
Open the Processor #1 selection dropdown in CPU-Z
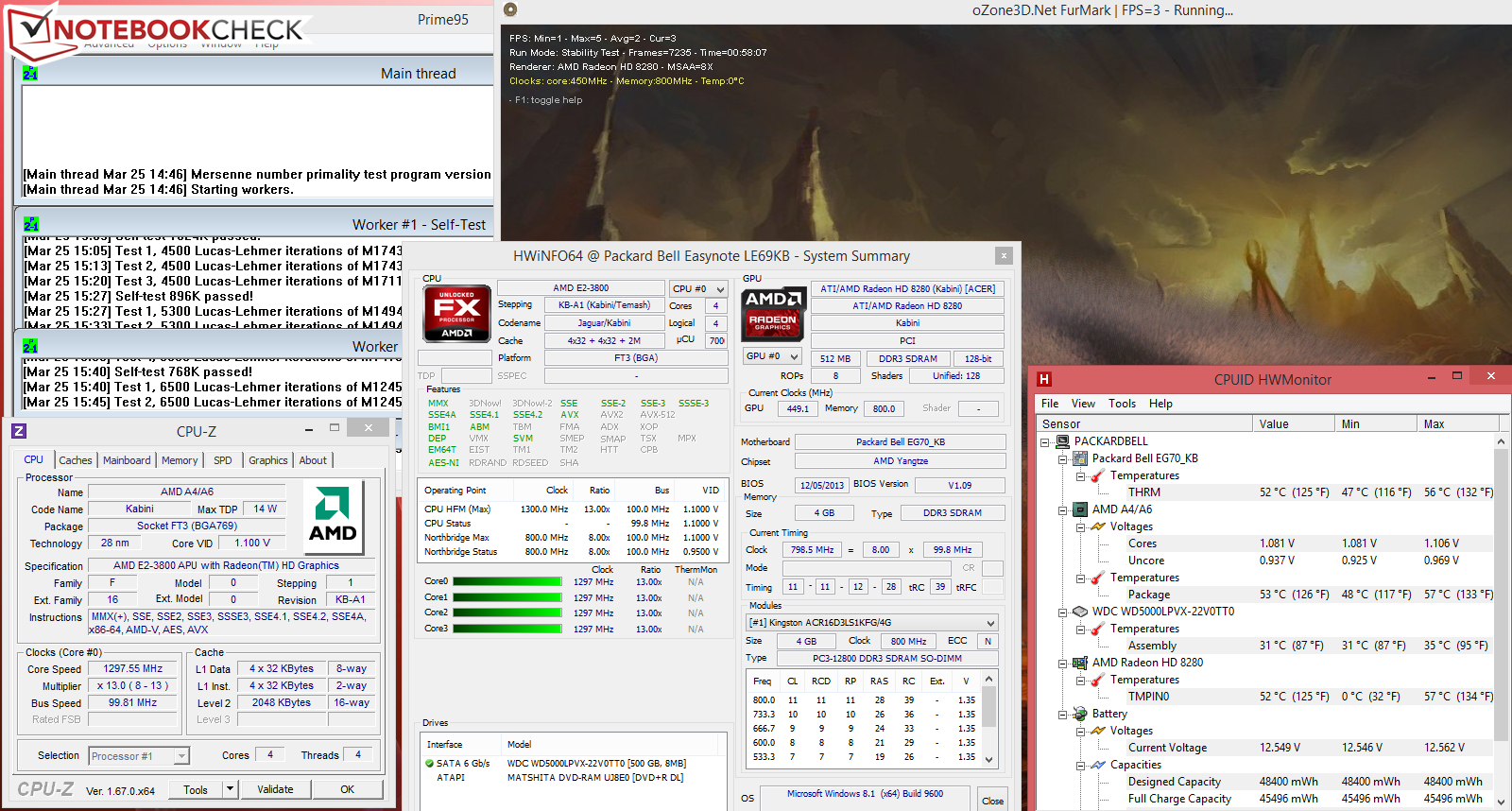[x=139, y=756]
